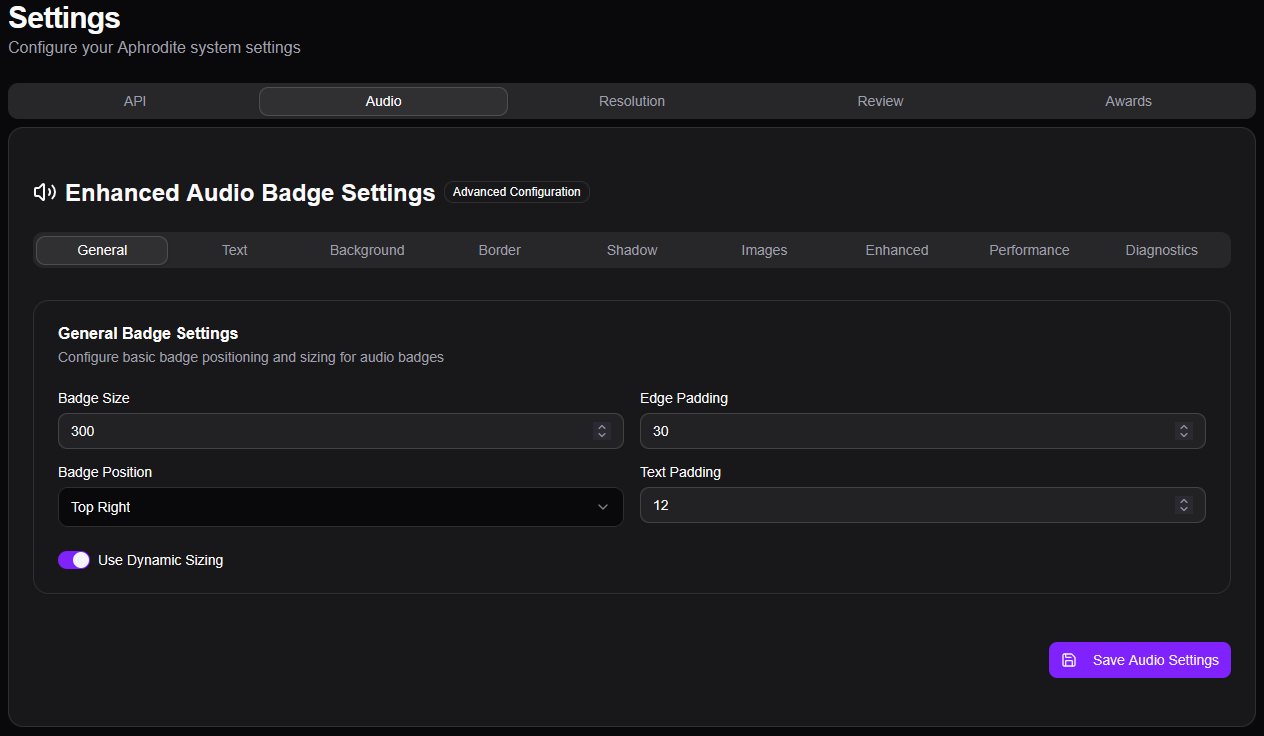This screenshot has height=736, width=1264.
Task: Click 'Configure your Aphrodite system settings' subtitle
Action: click(154, 47)
